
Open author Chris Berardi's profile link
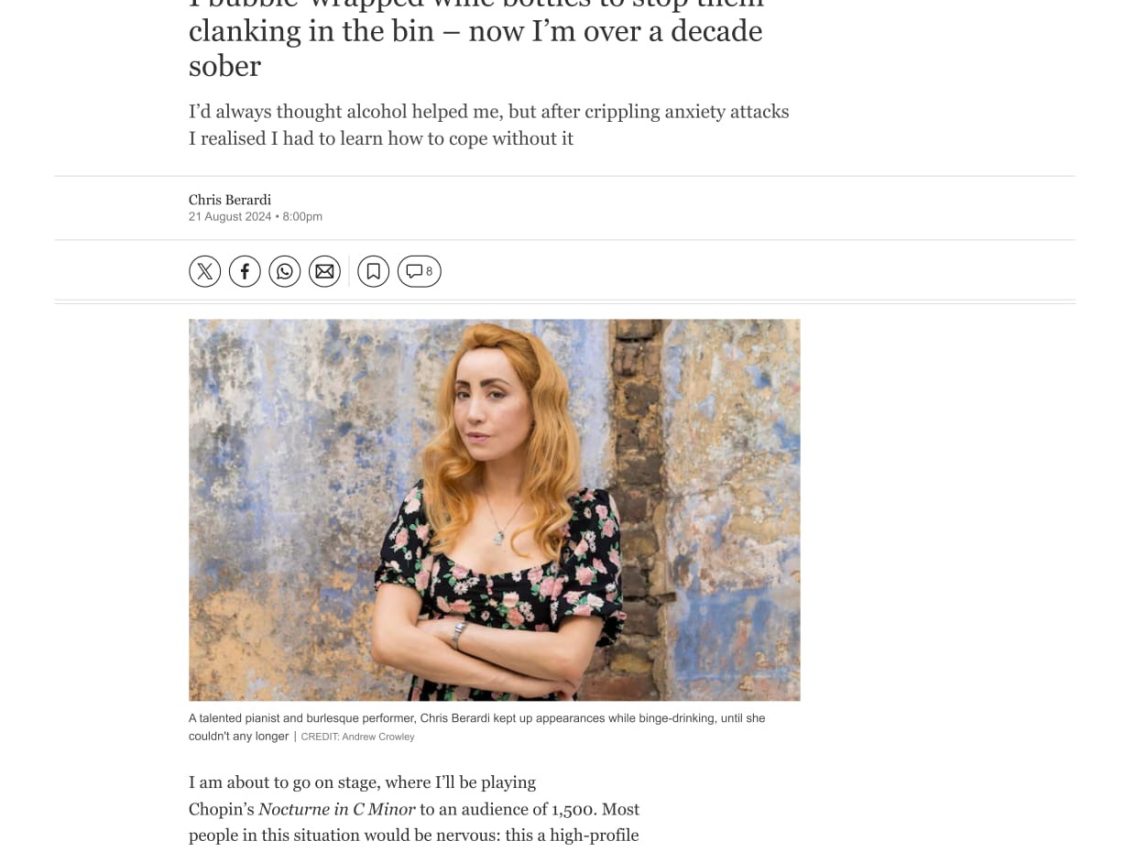[x=230, y=200]
